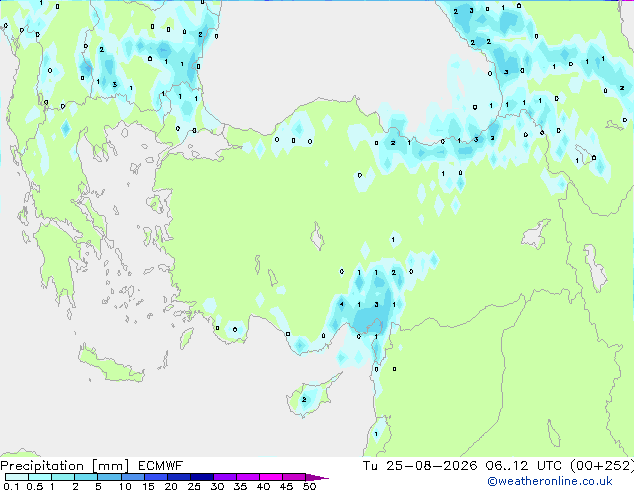Click the "30" legend scale label
634x490 pixels.
click(217, 486)
